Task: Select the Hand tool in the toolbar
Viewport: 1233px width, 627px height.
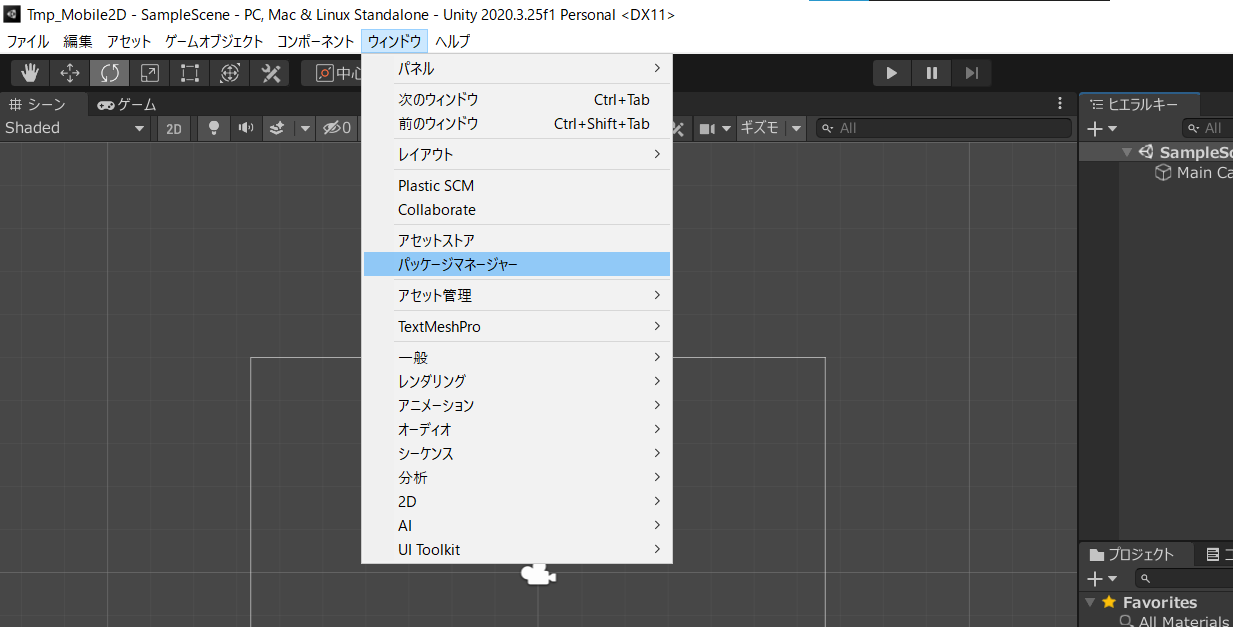Action: point(31,73)
